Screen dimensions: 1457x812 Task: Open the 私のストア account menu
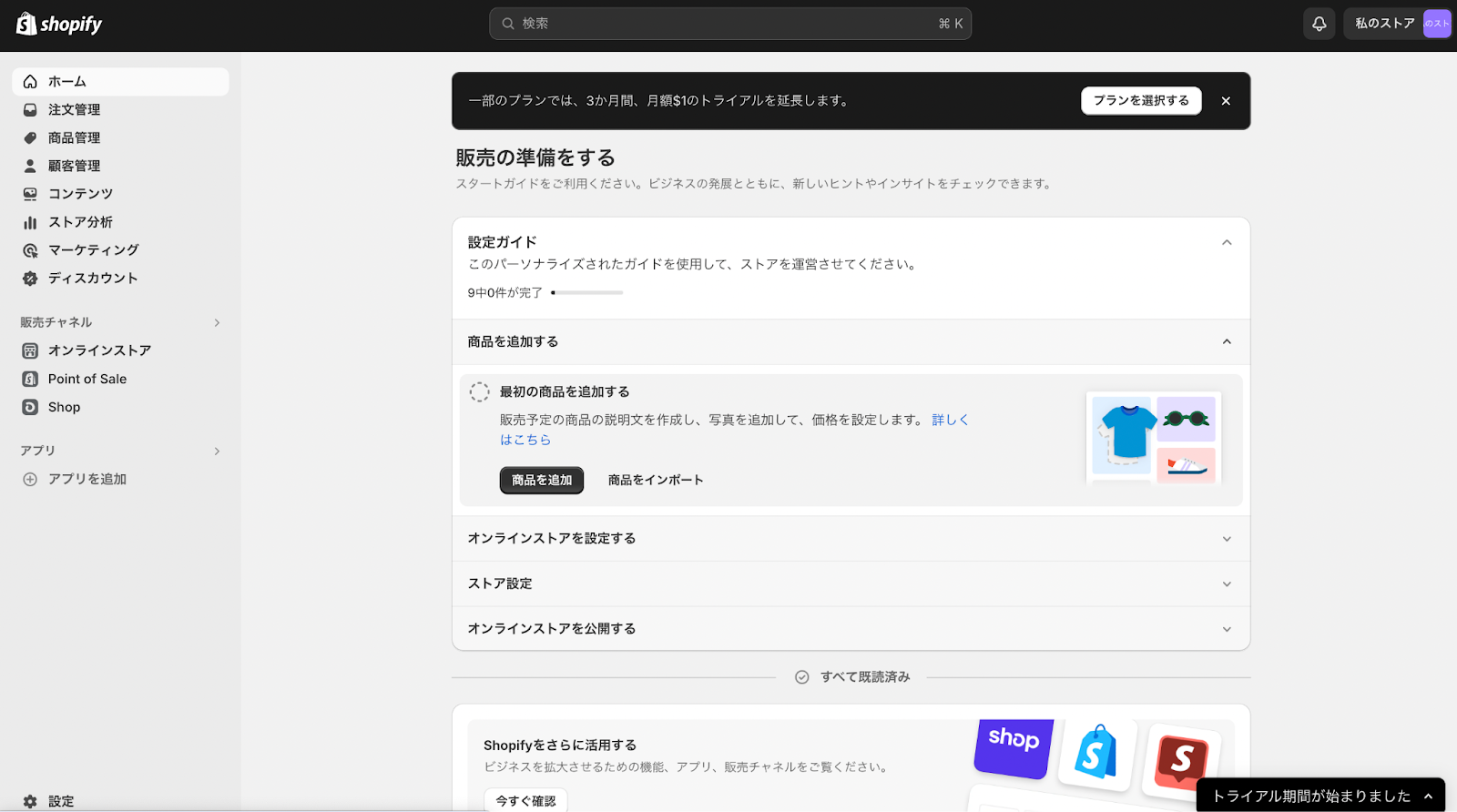click(x=1397, y=24)
